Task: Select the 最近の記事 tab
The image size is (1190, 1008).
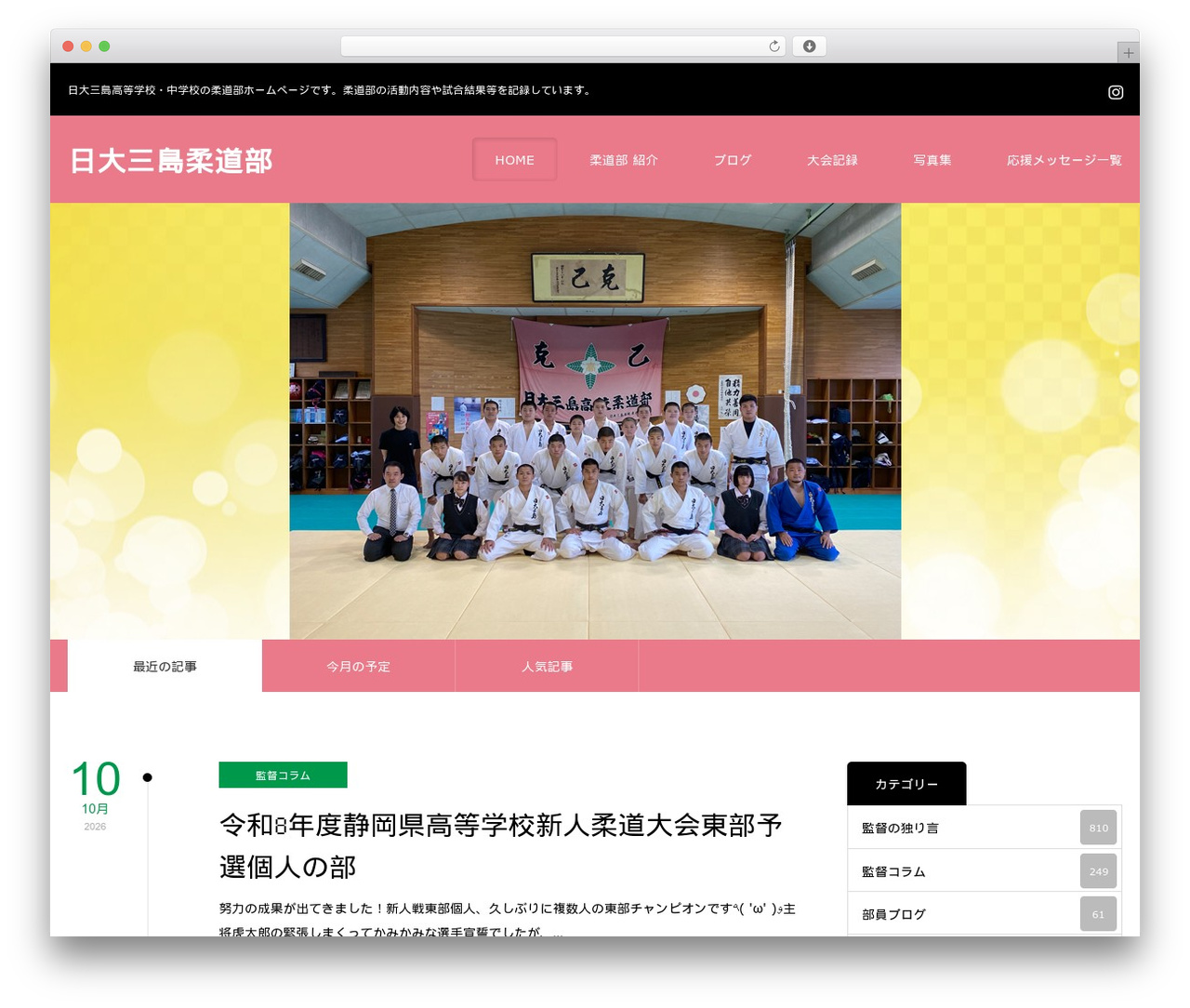Action: [x=165, y=667]
